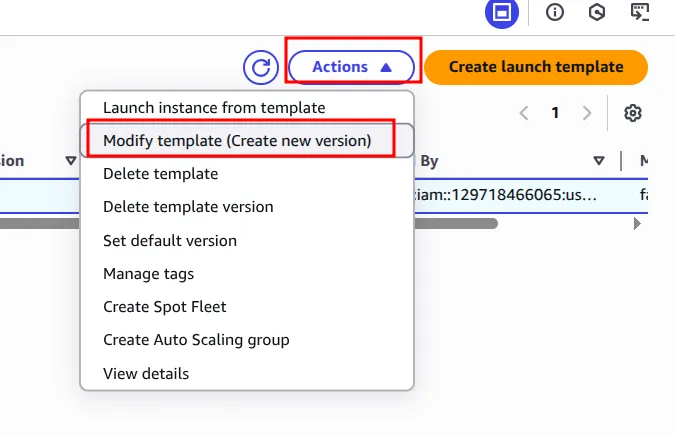
Task: Click the horizontal scrollbar right arrow
Action: pos(637,224)
